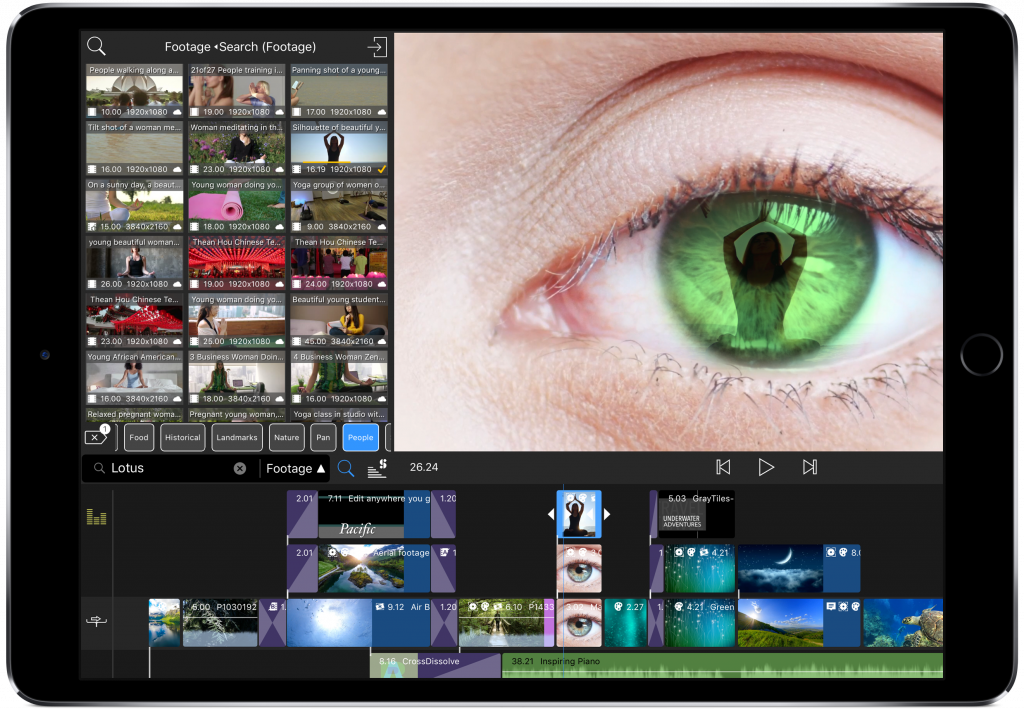Play the timeline preview

[x=766, y=467]
